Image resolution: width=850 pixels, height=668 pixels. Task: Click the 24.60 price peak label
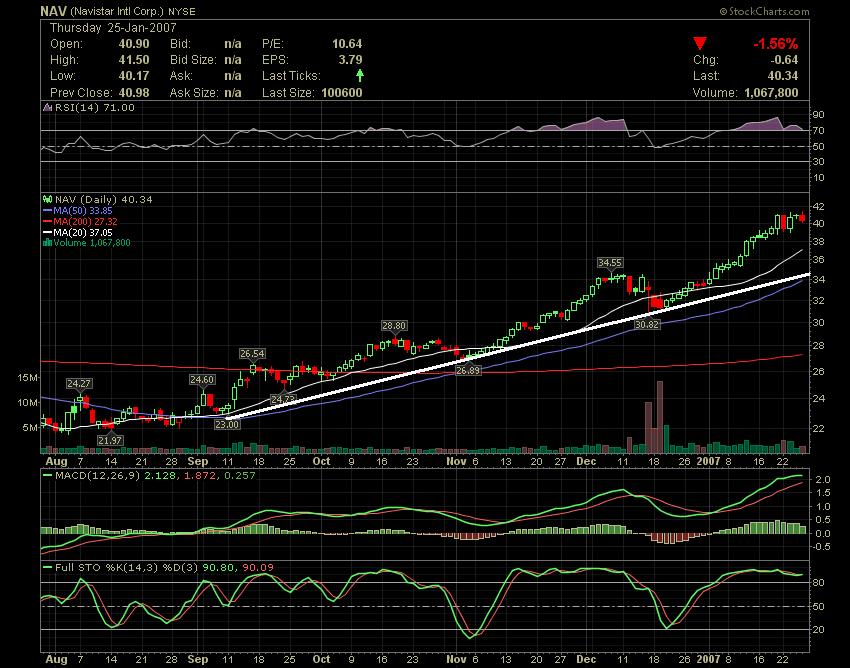click(202, 380)
